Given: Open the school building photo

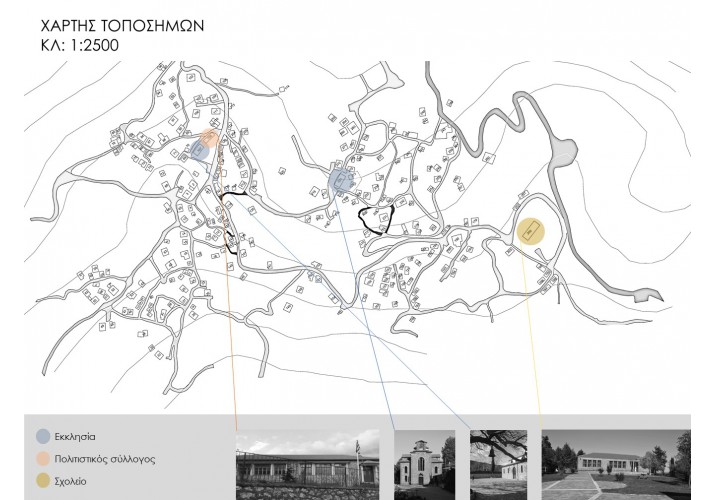Looking at the screenshot, I should [x=616, y=465].
